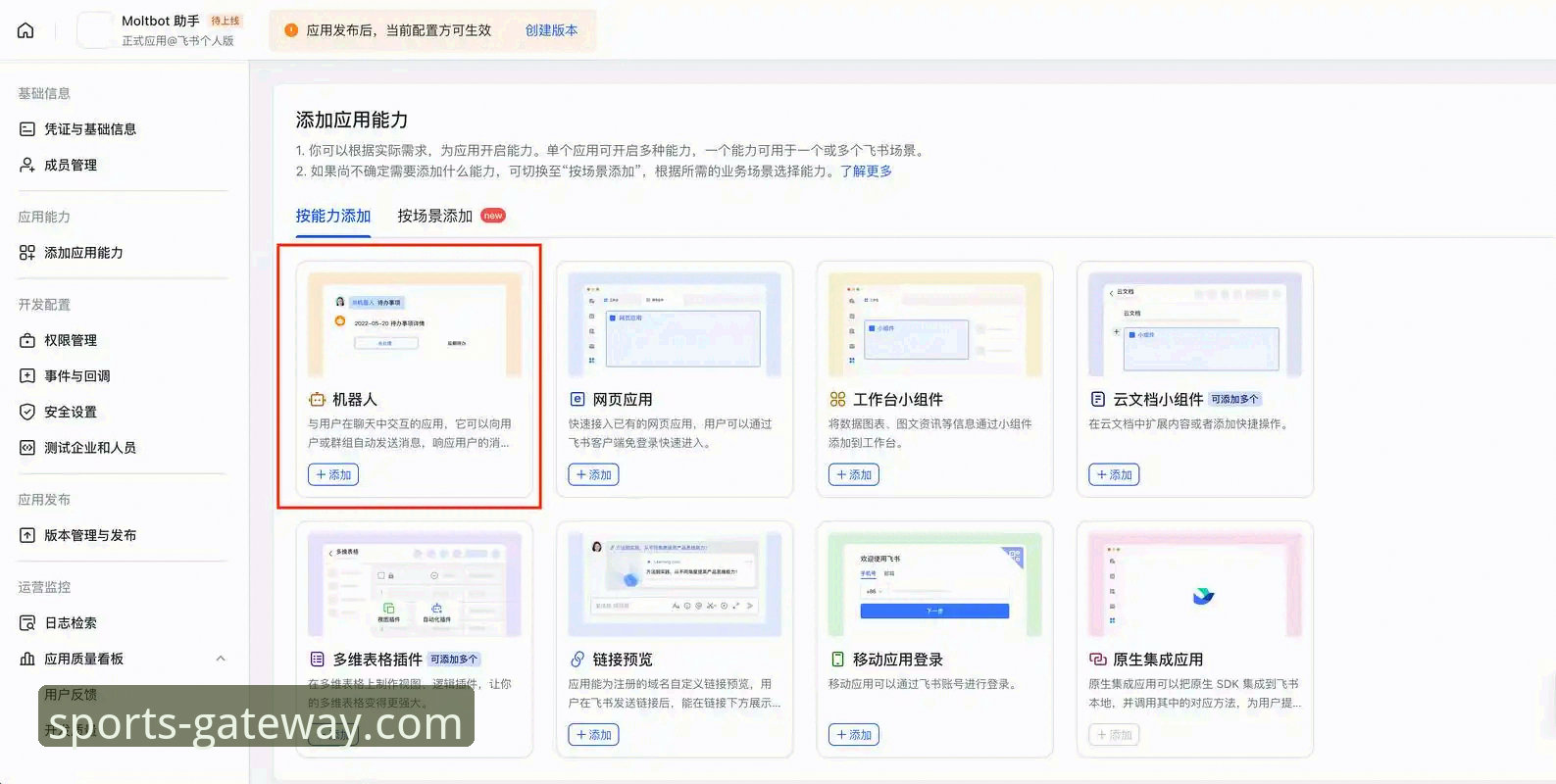Click the 日志检索 search icon
Viewport: 1556px width, 784px height.
(27, 623)
